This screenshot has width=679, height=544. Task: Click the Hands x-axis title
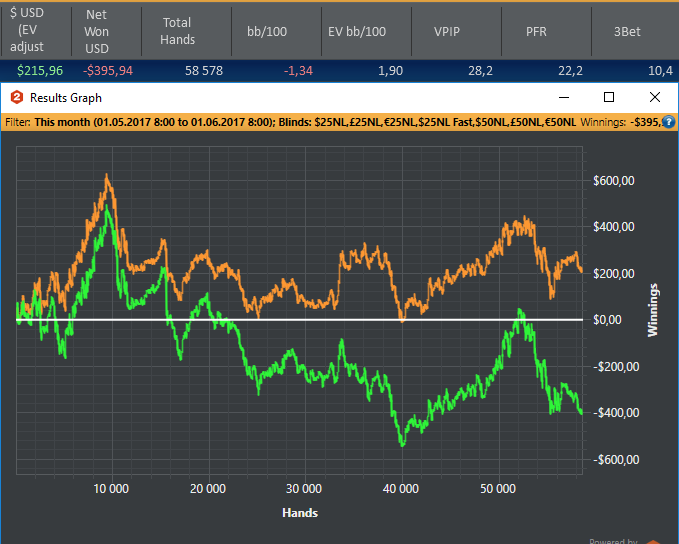pos(300,513)
